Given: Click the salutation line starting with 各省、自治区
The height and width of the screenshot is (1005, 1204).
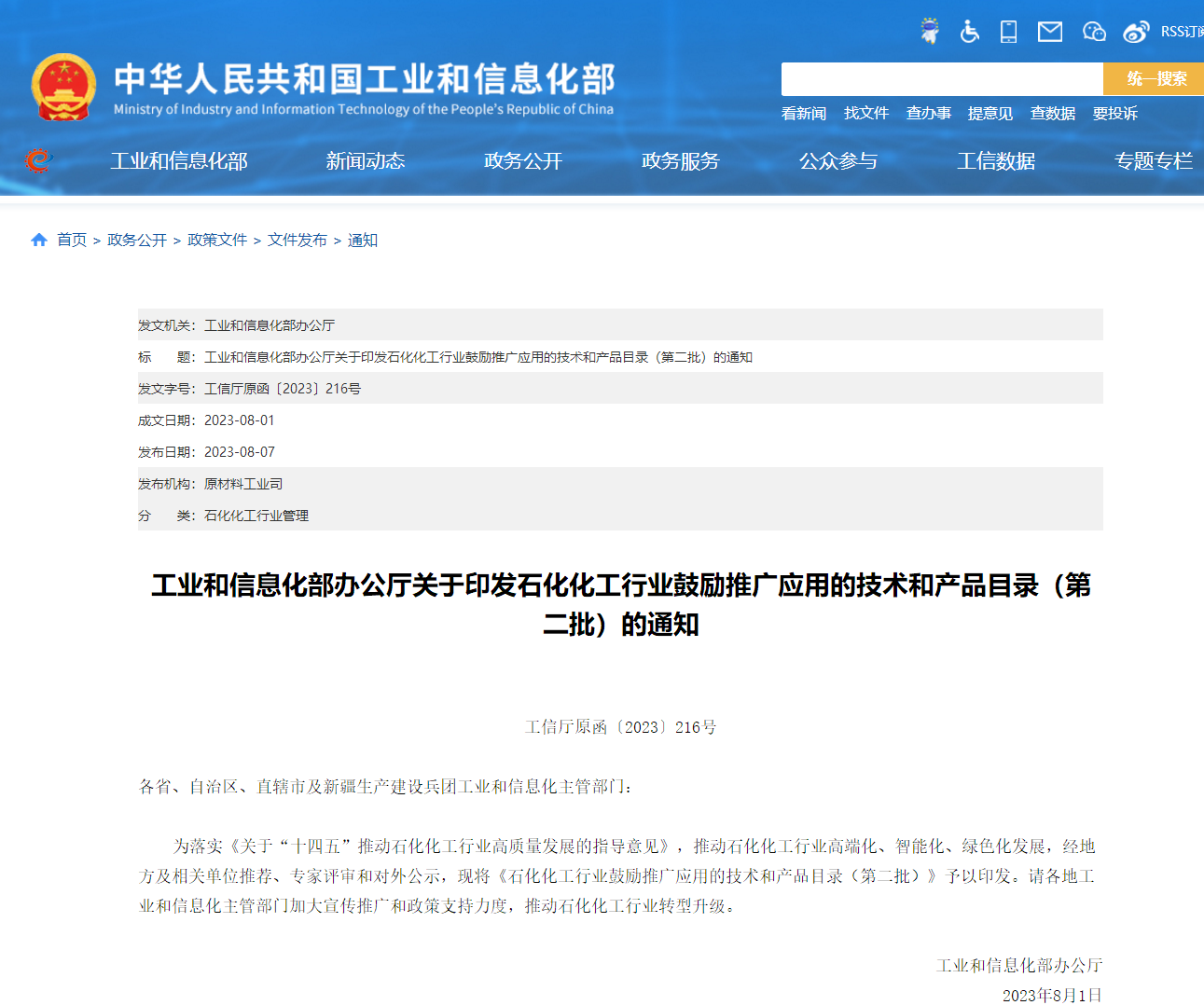Looking at the screenshot, I should [386, 787].
